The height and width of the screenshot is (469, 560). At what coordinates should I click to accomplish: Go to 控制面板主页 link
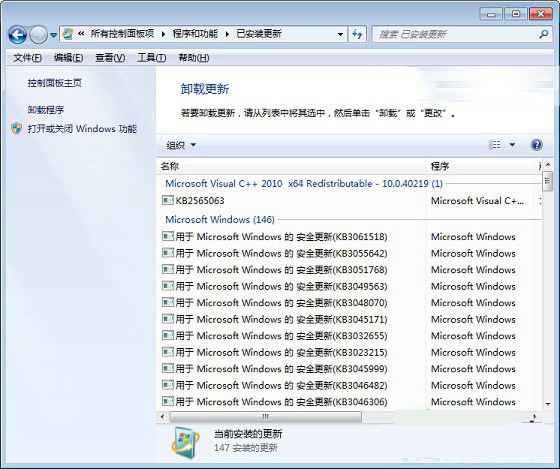55,83
